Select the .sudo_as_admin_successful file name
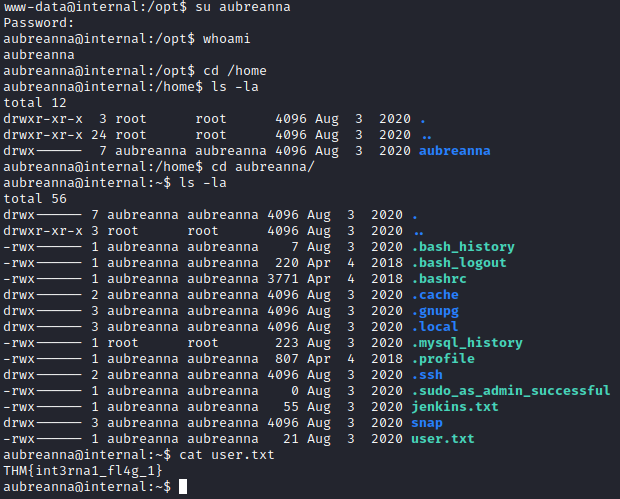 [510, 390]
